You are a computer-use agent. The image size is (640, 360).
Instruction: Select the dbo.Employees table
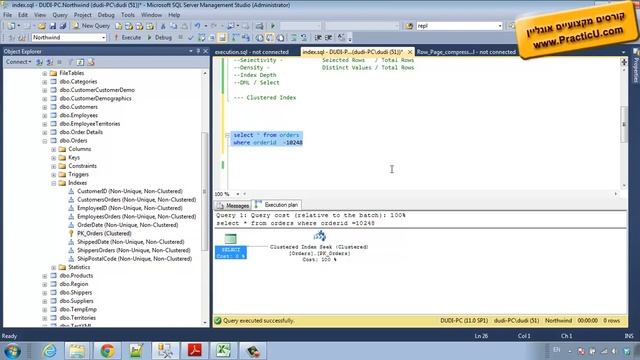click(78, 116)
